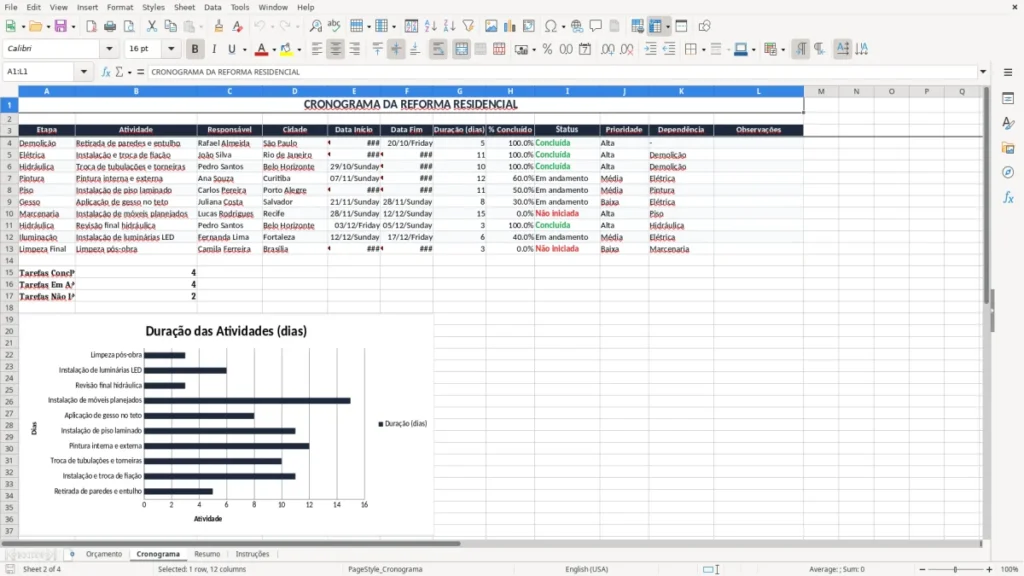Insert a chart

[509, 26]
